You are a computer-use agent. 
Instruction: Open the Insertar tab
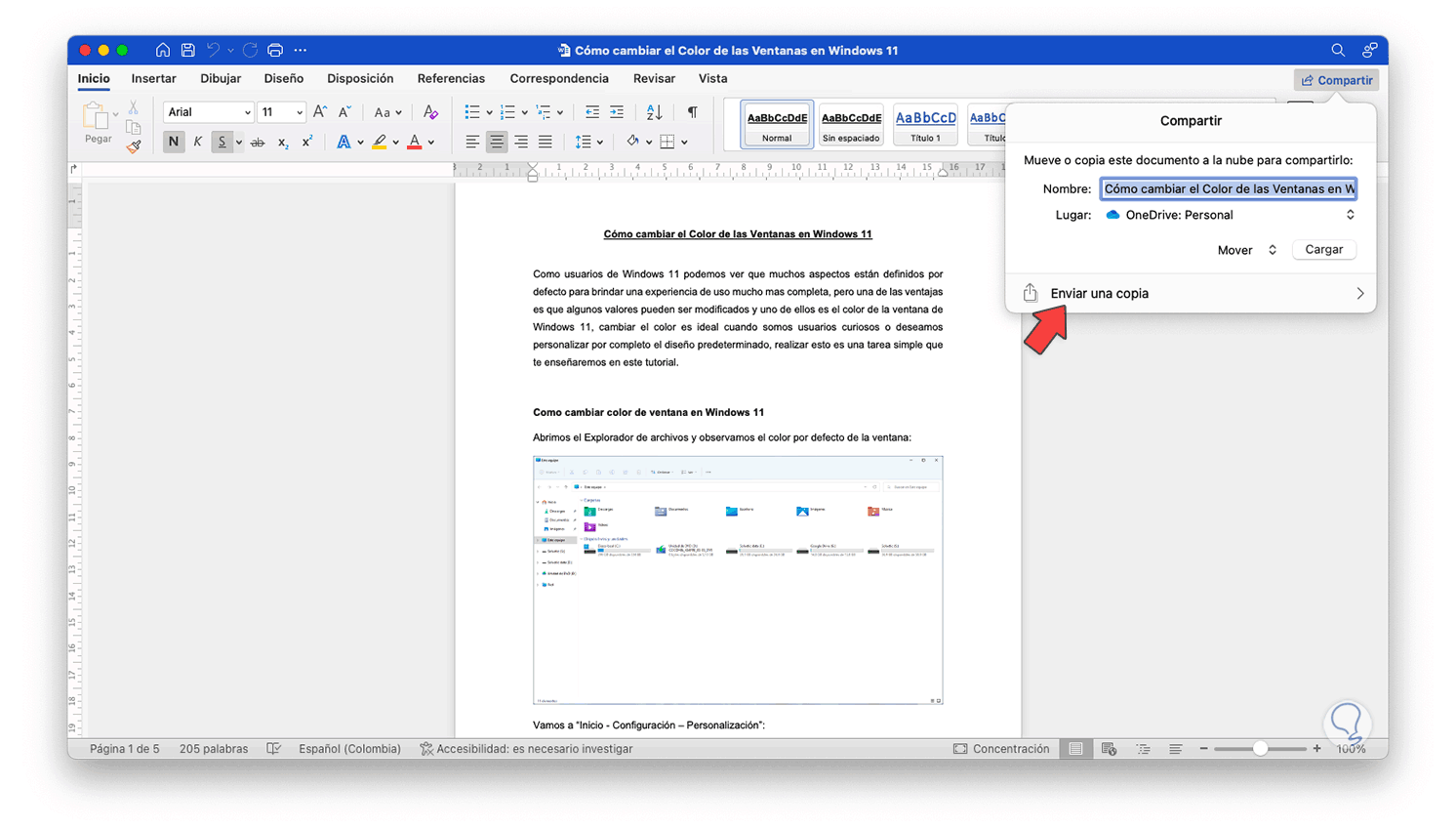(x=154, y=79)
